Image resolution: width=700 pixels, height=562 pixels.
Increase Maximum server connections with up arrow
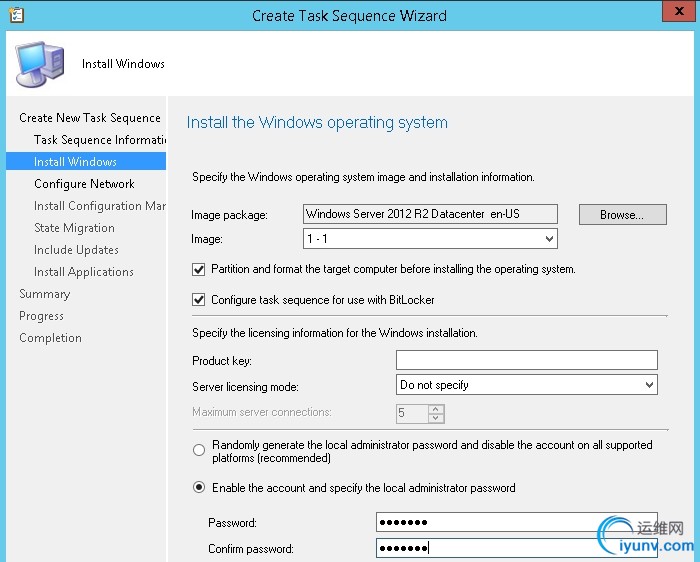(436, 409)
